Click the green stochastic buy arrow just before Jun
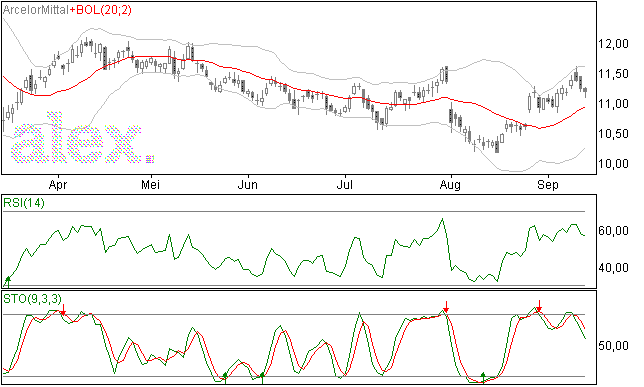 (x=225, y=377)
